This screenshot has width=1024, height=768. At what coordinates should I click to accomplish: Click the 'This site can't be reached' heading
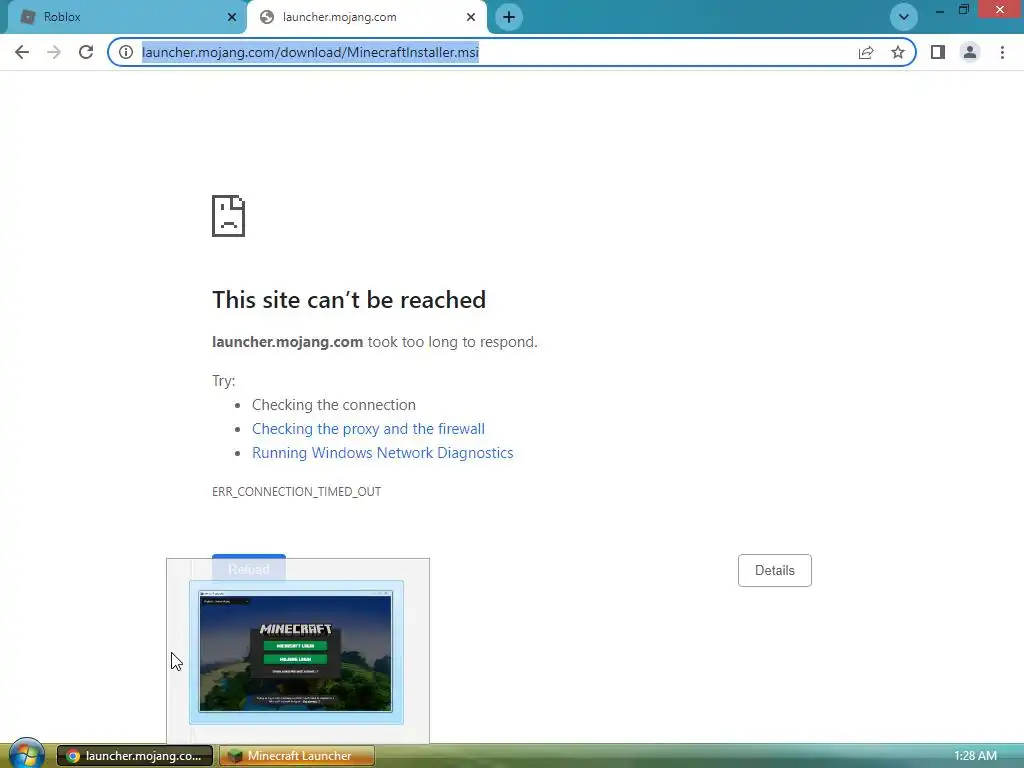click(349, 300)
